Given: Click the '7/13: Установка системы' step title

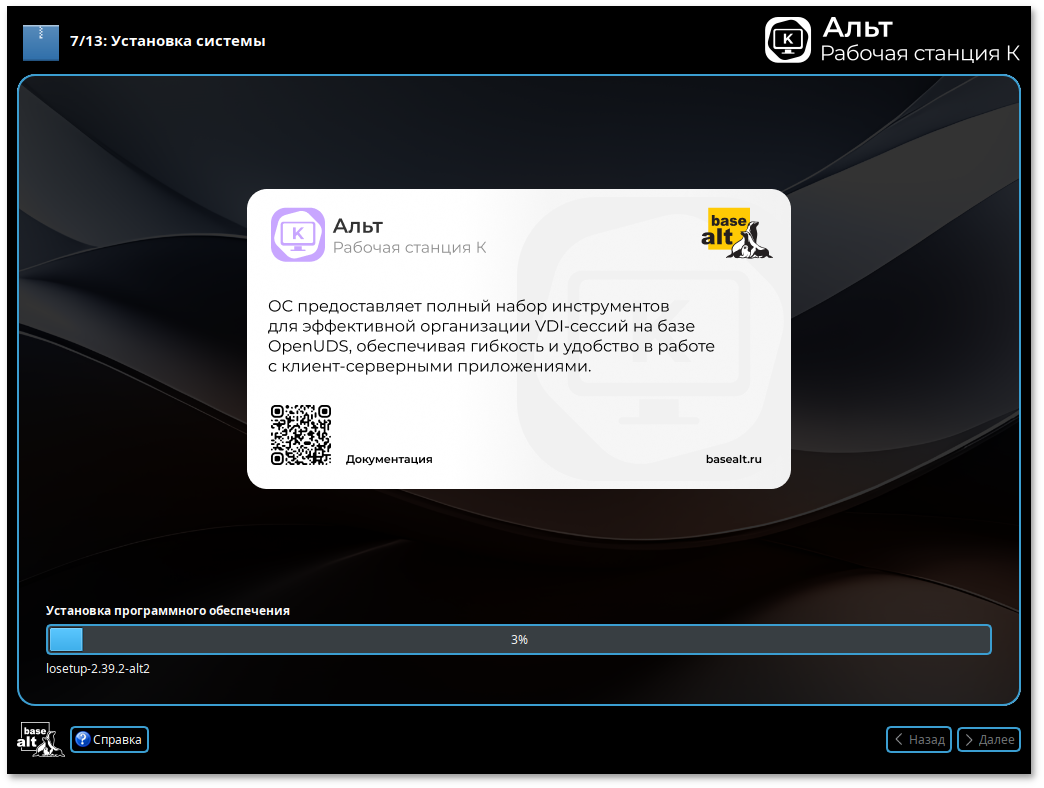Looking at the screenshot, I should (x=168, y=41).
